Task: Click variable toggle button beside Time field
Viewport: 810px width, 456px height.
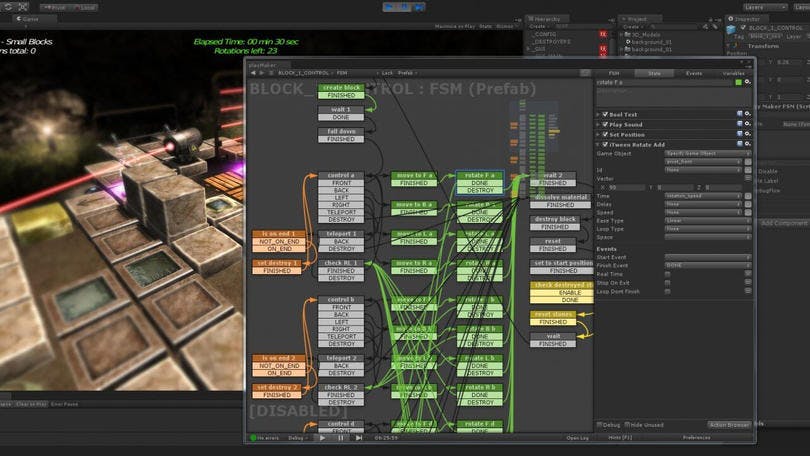Action: coord(747,196)
